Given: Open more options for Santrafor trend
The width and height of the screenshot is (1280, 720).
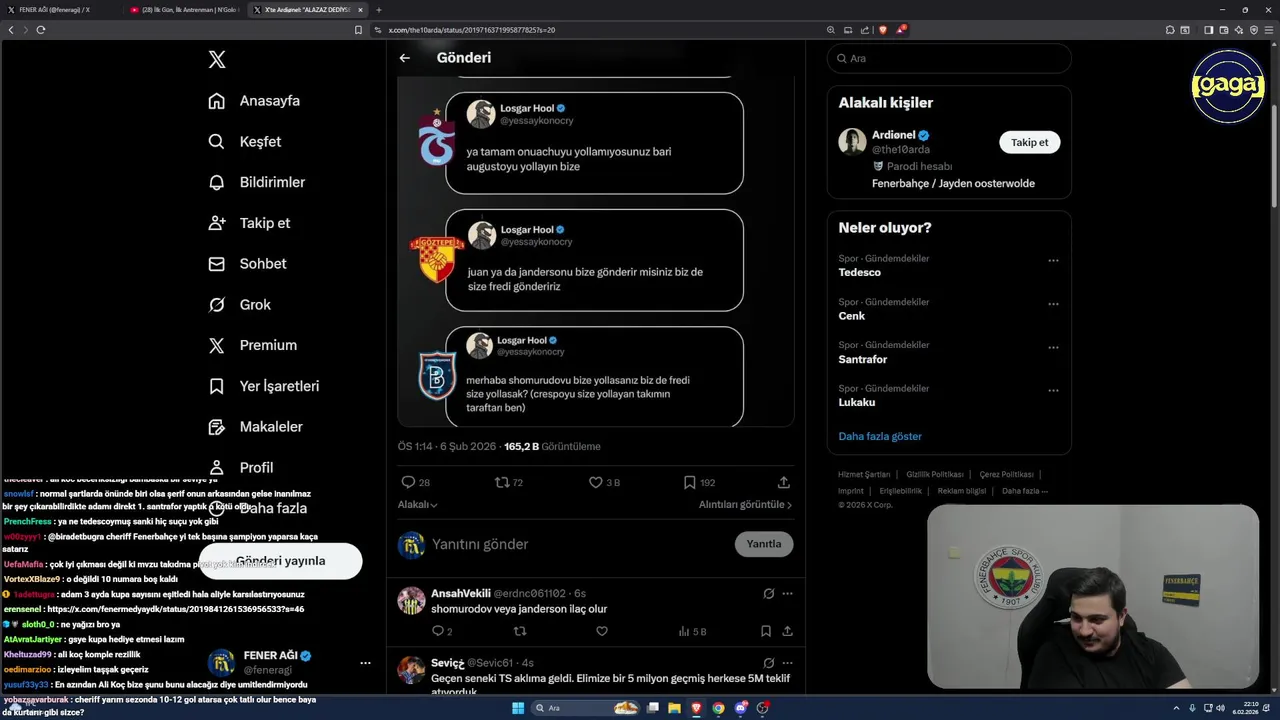Looking at the screenshot, I should click(x=1053, y=347).
